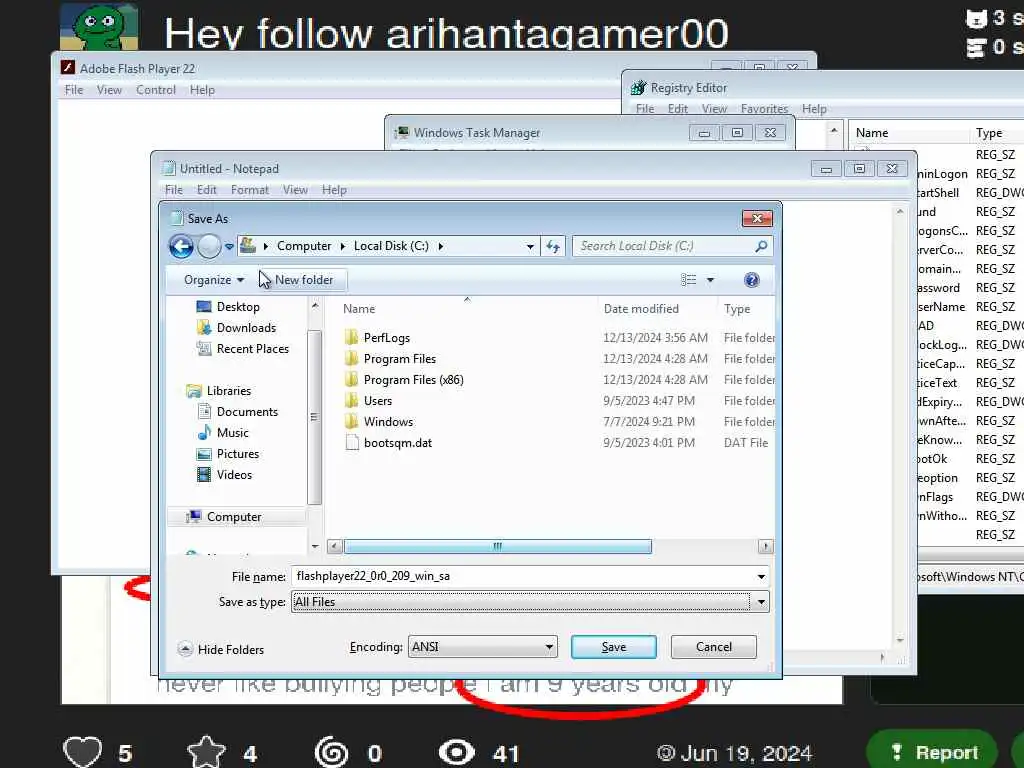Click the Name column header in Registry Editor

(872, 133)
